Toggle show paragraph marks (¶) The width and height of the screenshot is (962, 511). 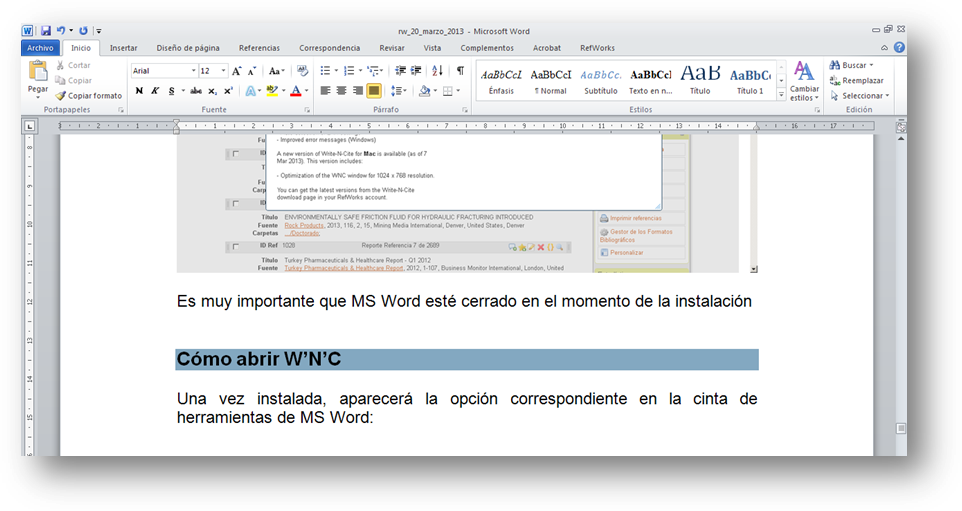coord(460,71)
